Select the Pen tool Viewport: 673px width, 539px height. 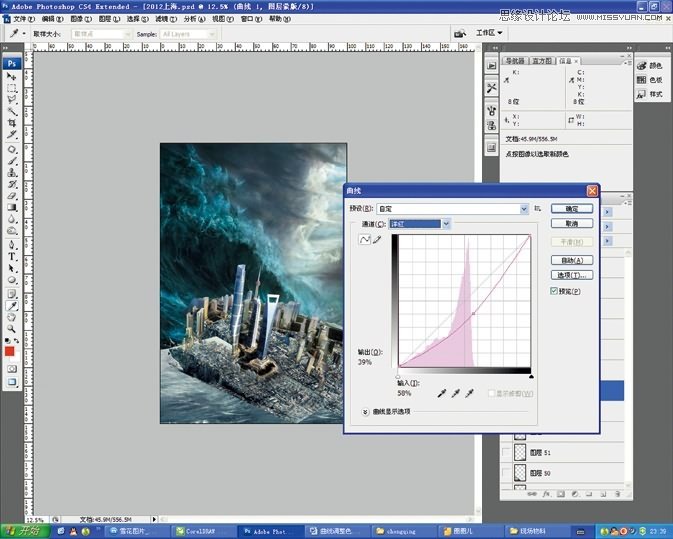[12, 245]
